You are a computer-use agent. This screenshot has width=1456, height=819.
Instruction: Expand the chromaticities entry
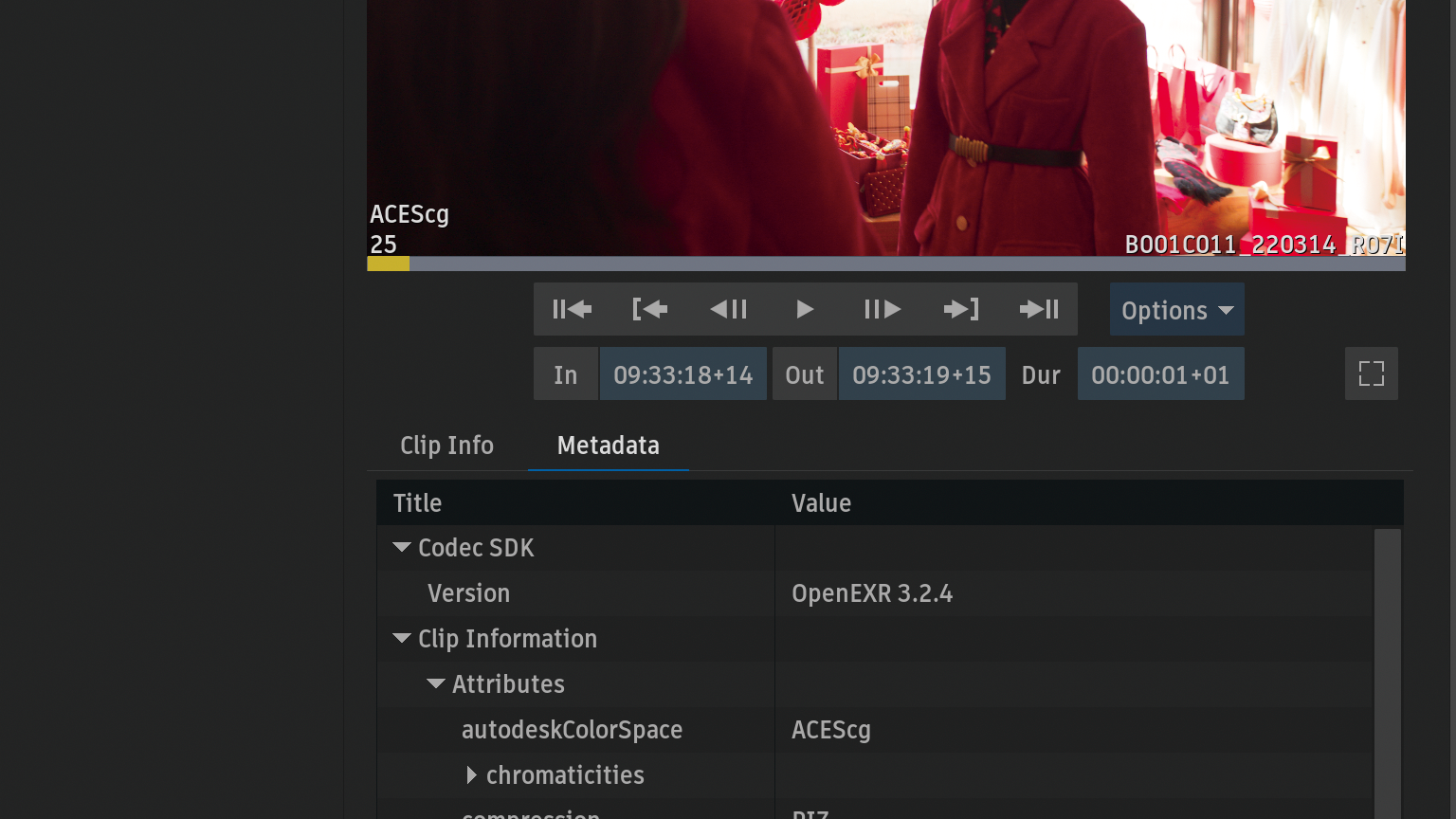coord(471,775)
